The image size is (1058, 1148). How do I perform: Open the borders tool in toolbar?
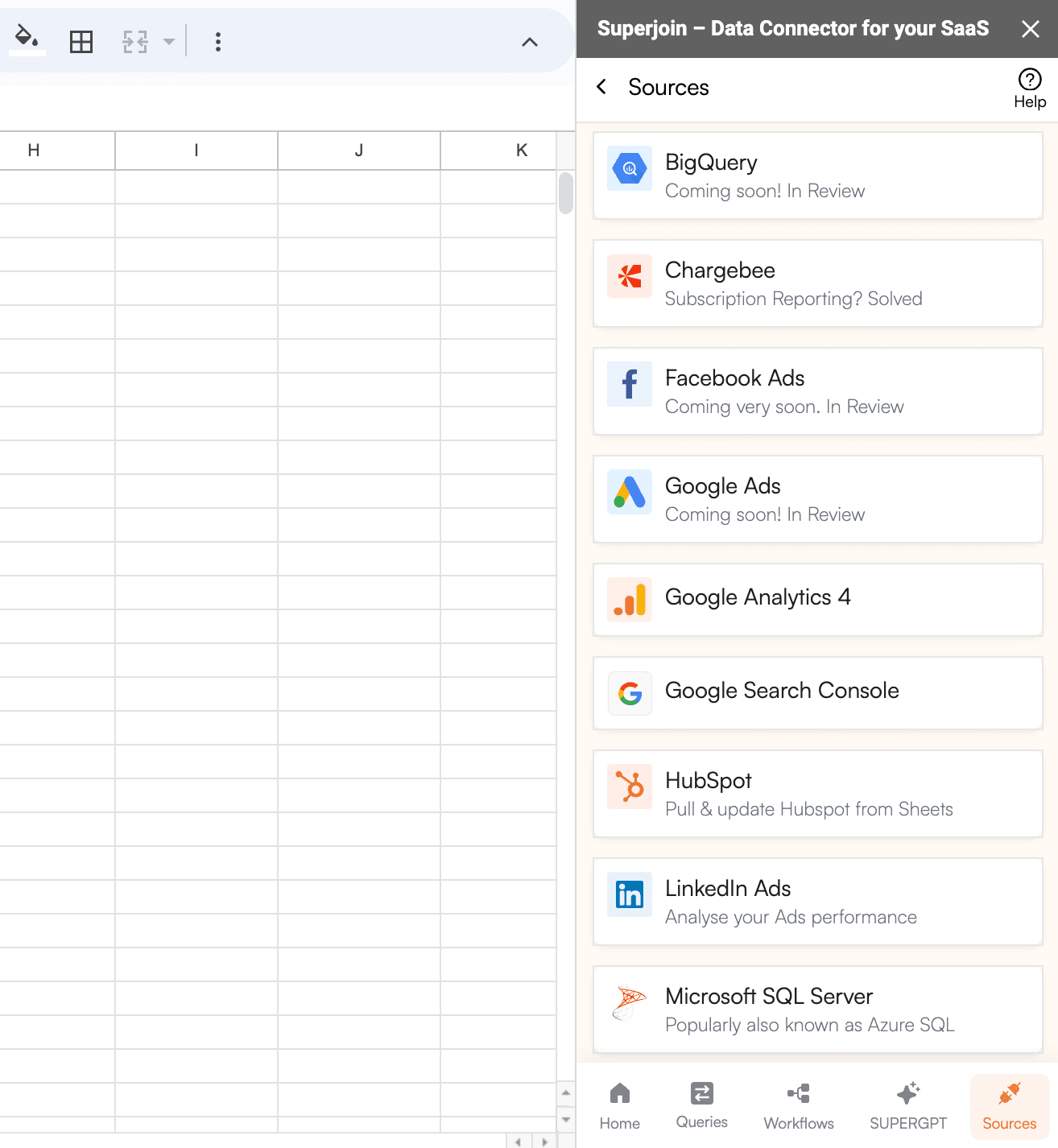(81, 42)
